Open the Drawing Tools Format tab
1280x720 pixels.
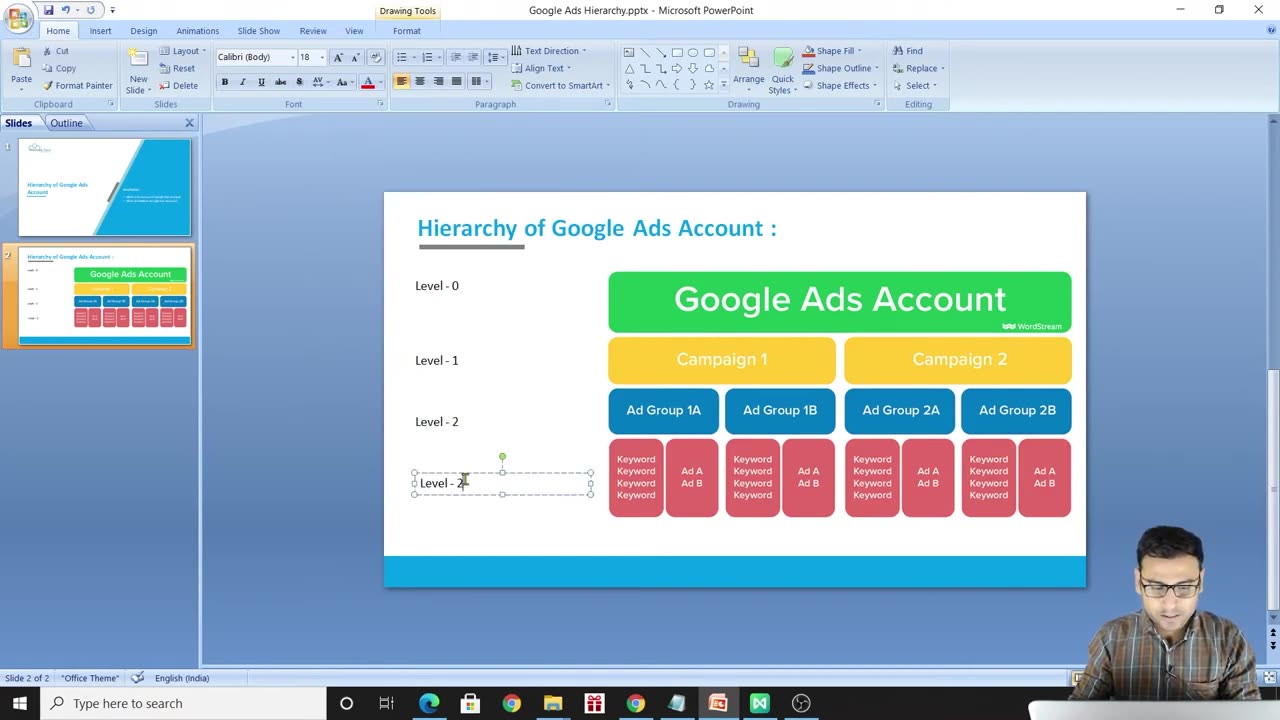click(x=406, y=31)
